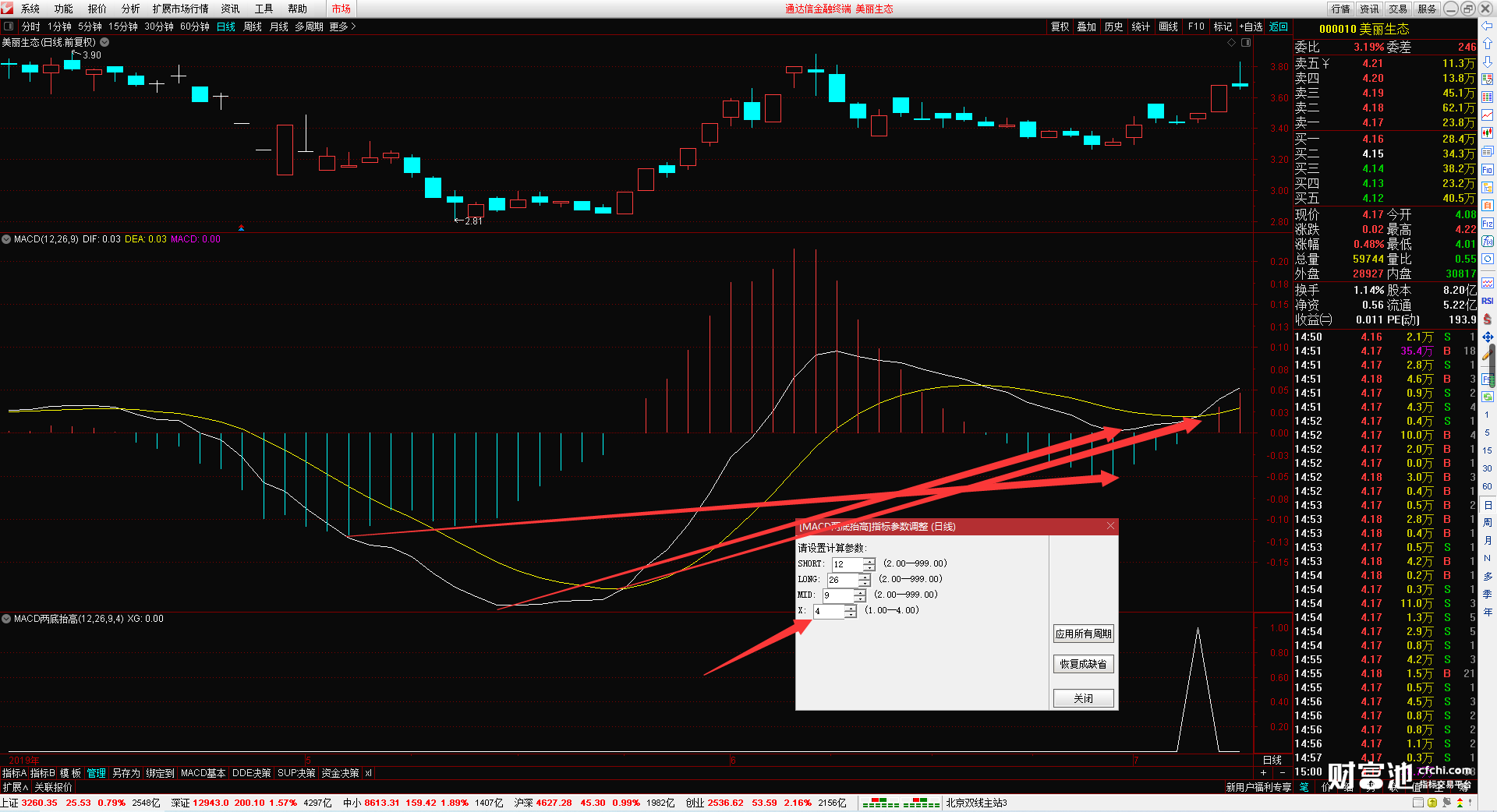Click the 复权 button above the chart
This screenshot has width=1497, height=812.
(1060, 26)
